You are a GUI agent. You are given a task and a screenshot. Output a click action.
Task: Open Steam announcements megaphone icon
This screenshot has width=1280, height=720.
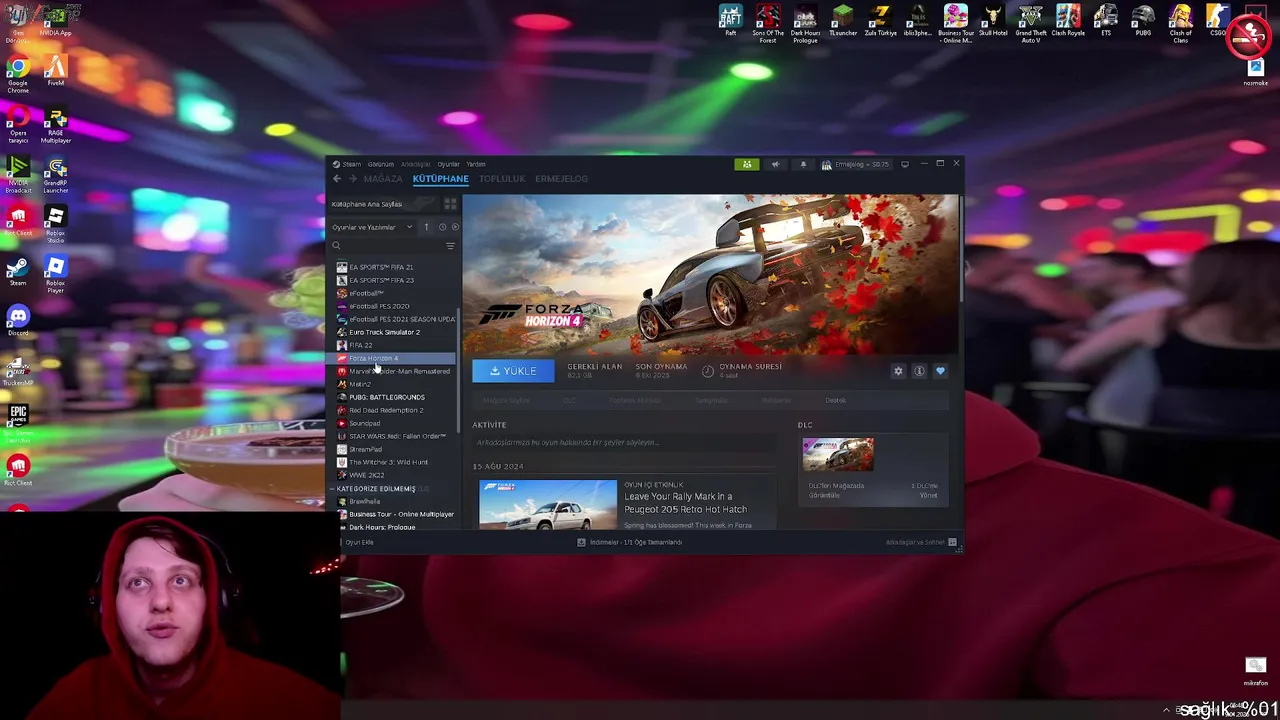pos(775,164)
